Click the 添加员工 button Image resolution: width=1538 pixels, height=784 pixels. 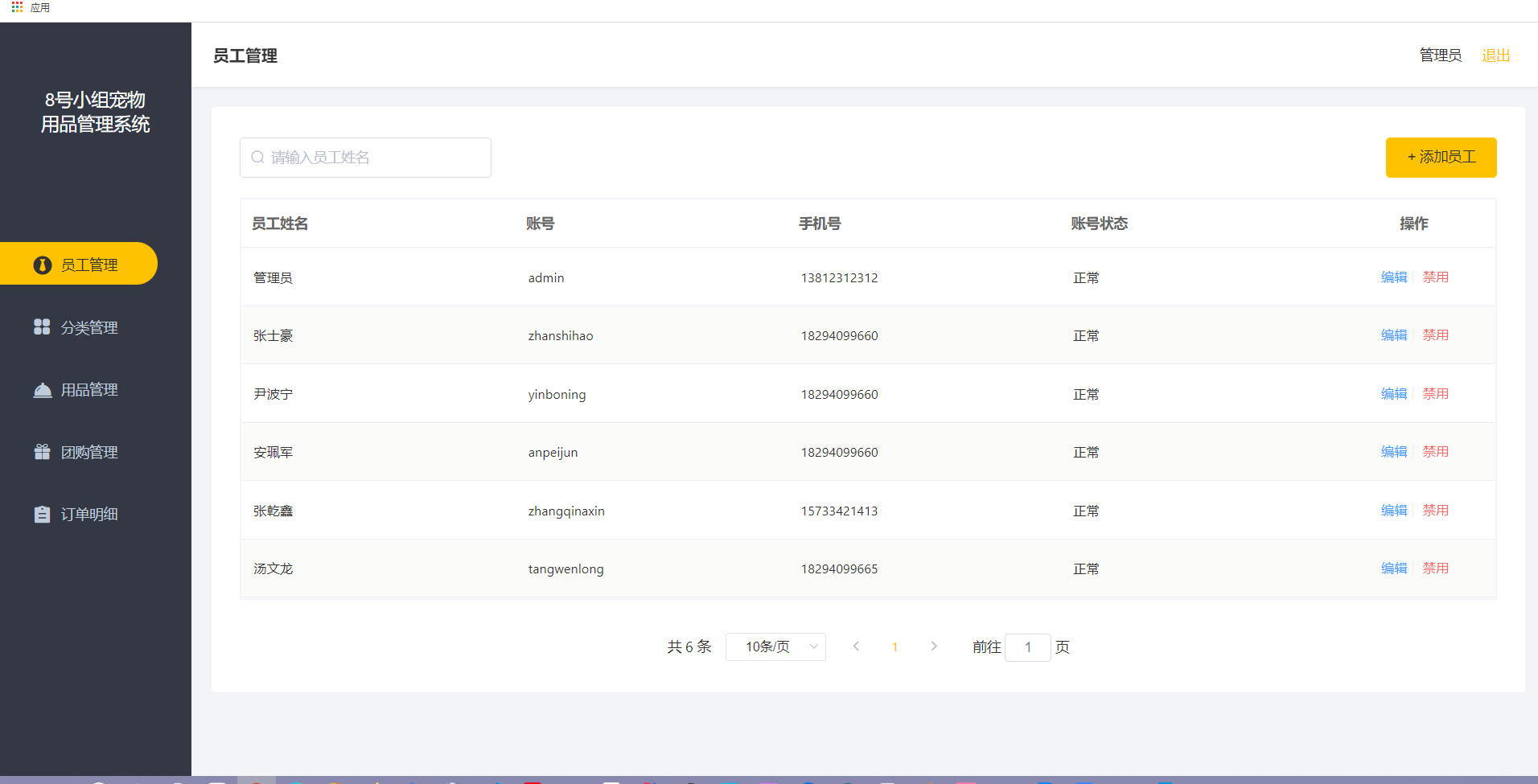[x=1441, y=158]
